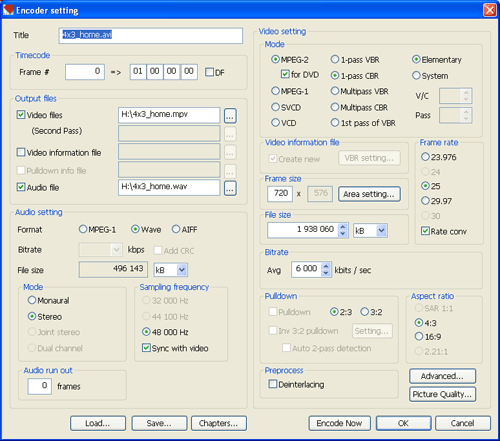Open the Advanced... settings

pyautogui.click(x=442, y=376)
